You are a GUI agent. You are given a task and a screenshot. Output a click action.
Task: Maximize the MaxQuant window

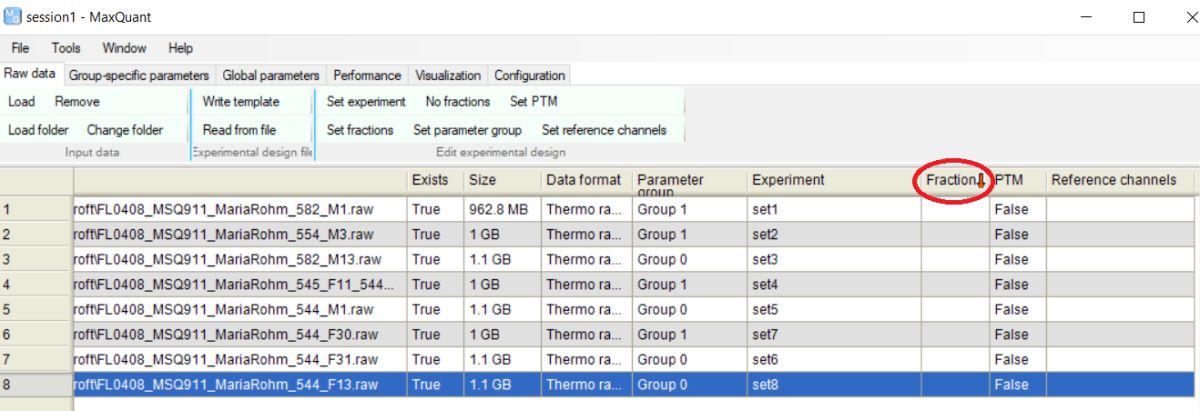tap(1138, 17)
